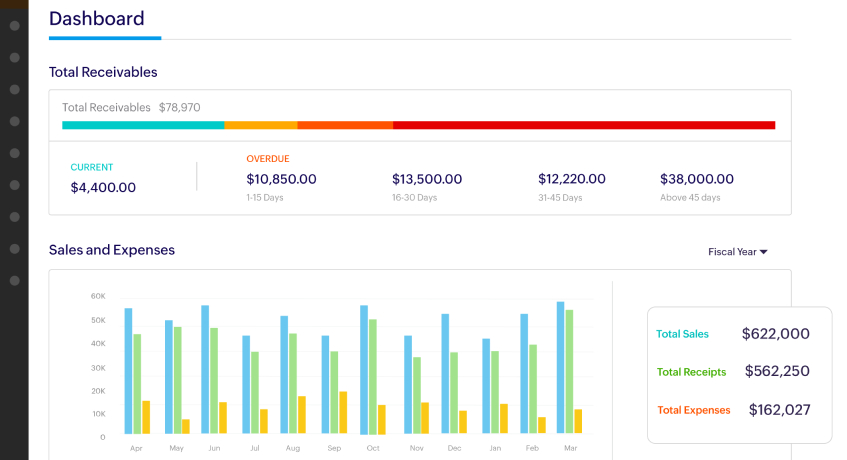Click the Total Sales legend label
The image size is (847, 460).
click(x=682, y=334)
